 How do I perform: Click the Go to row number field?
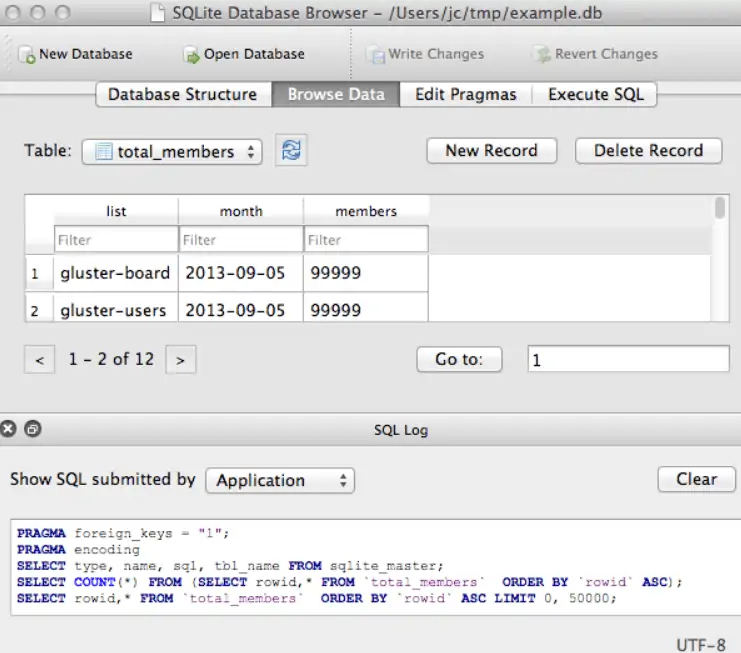coord(629,359)
